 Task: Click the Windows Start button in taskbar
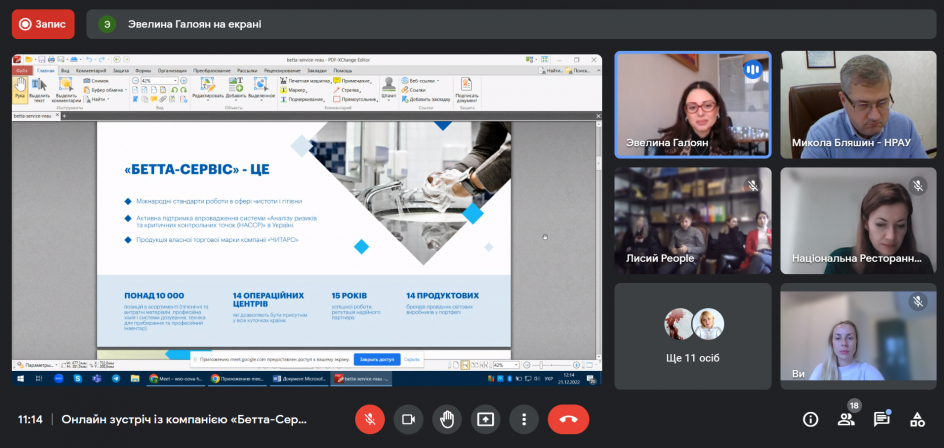tap(18, 379)
